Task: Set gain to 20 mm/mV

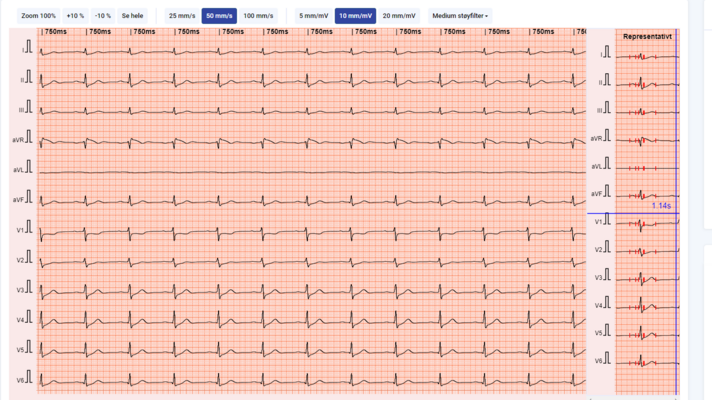Action: point(399,16)
